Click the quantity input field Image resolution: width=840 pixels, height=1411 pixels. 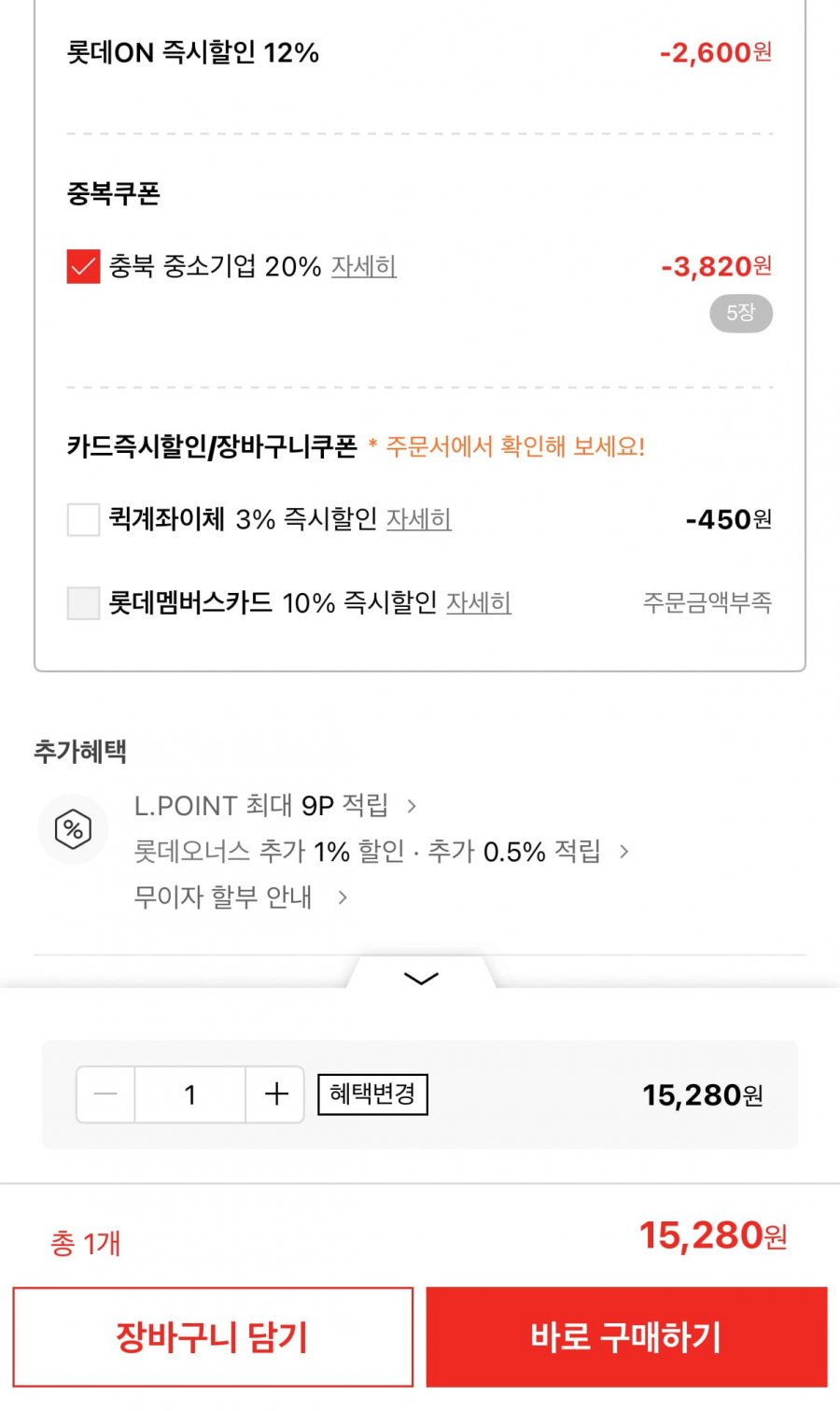pos(190,1094)
